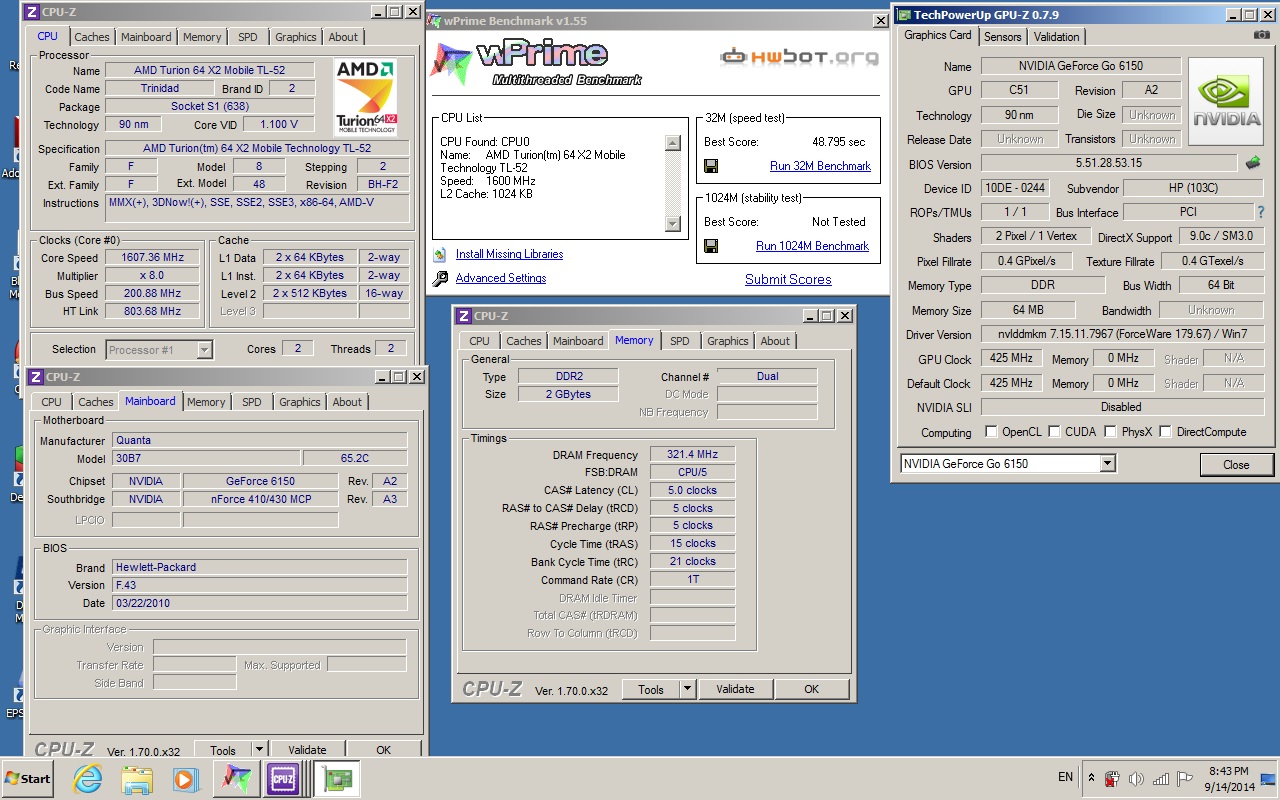
Task: Open the Advanced Settings link
Action: tap(501, 278)
